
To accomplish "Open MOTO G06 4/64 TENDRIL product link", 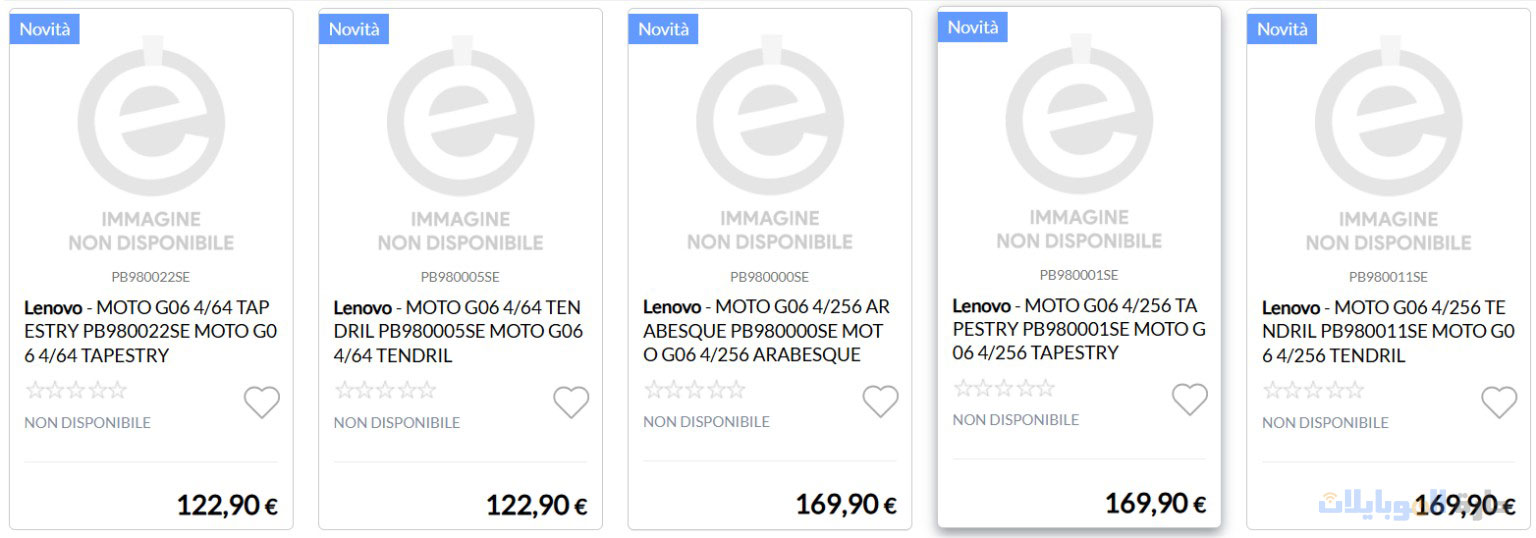I will tap(459, 331).
